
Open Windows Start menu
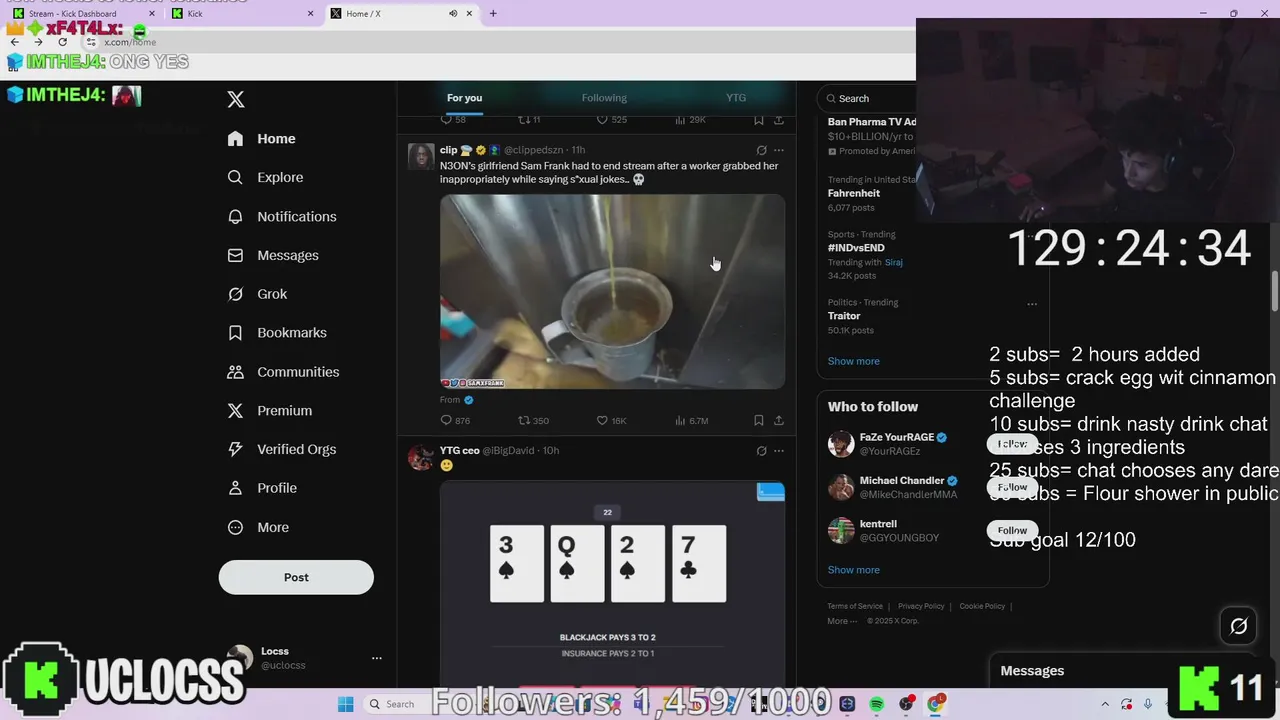click(345, 704)
